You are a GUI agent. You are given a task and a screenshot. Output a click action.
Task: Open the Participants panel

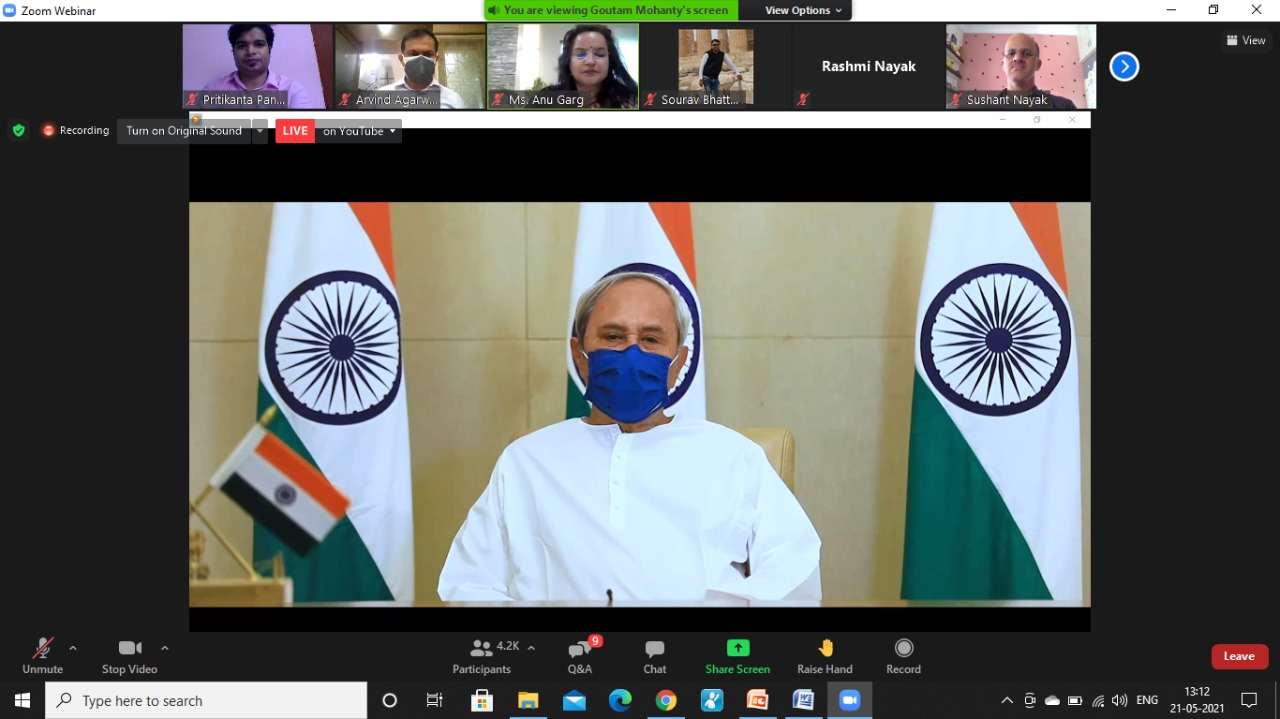(x=482, y=656)
